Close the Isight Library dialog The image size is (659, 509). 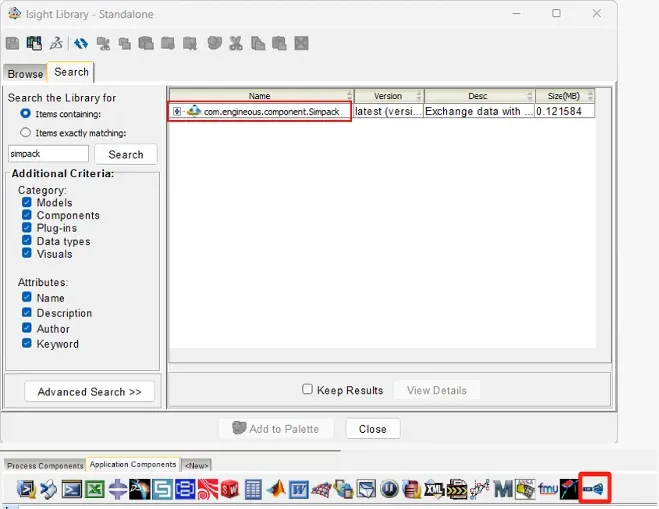[x=373, y=429]
